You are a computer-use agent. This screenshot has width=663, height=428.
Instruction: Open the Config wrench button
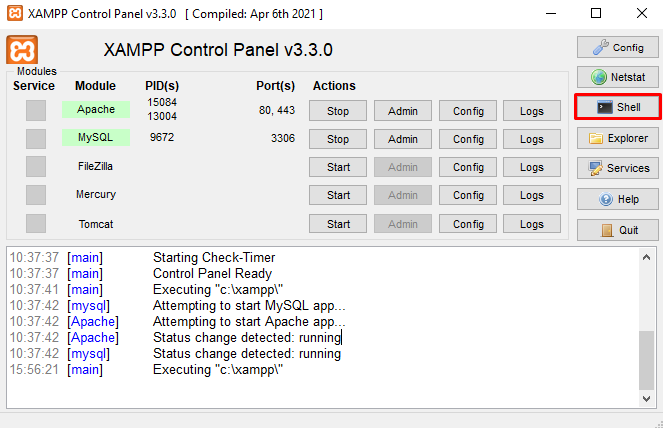618,47
